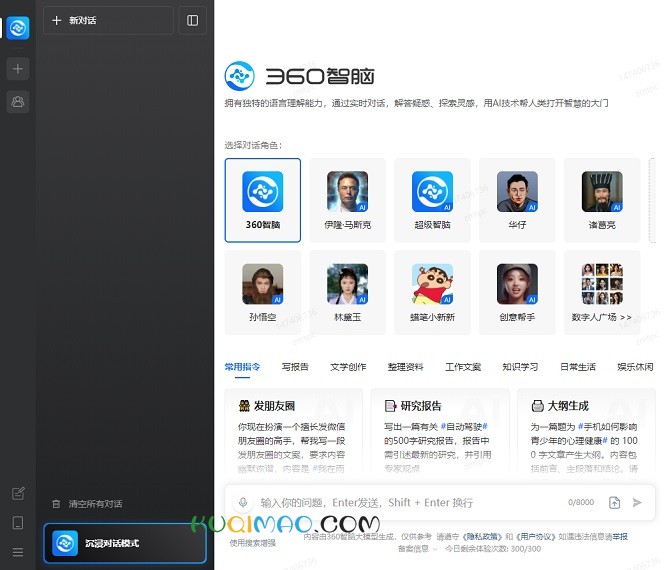The image size is (666, 570).
Task: Click the 360智脑 header logo
Action: [x=300, y=76]
